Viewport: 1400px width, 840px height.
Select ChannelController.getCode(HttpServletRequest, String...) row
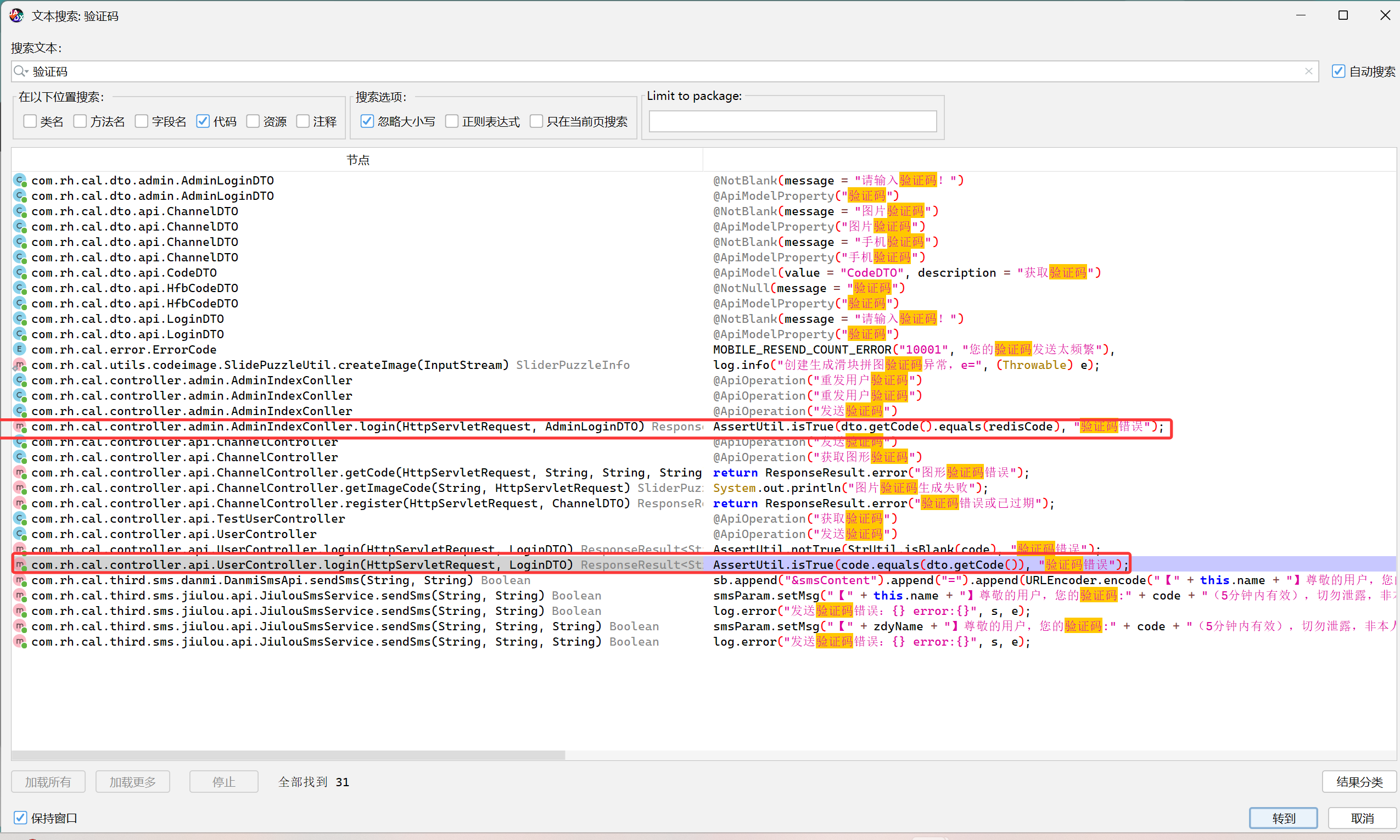click(x=703, y=473)
